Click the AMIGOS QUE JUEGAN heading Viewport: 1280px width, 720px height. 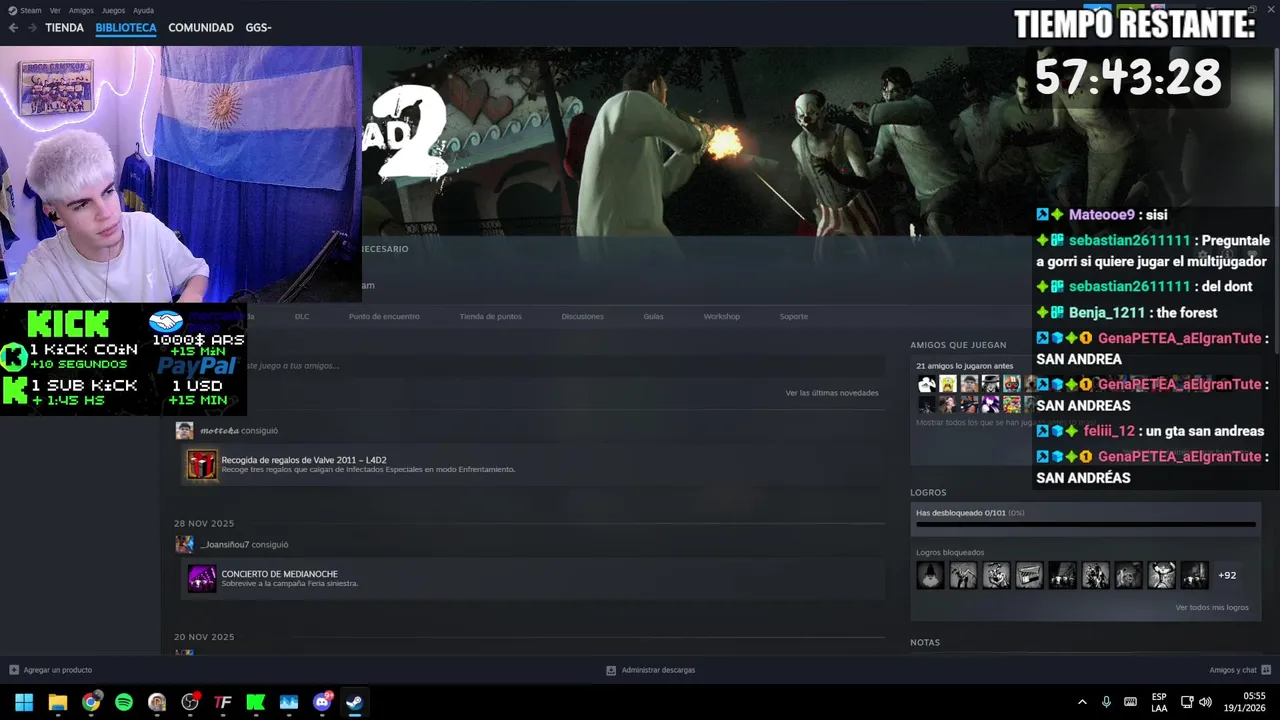(x=958, y=345)
